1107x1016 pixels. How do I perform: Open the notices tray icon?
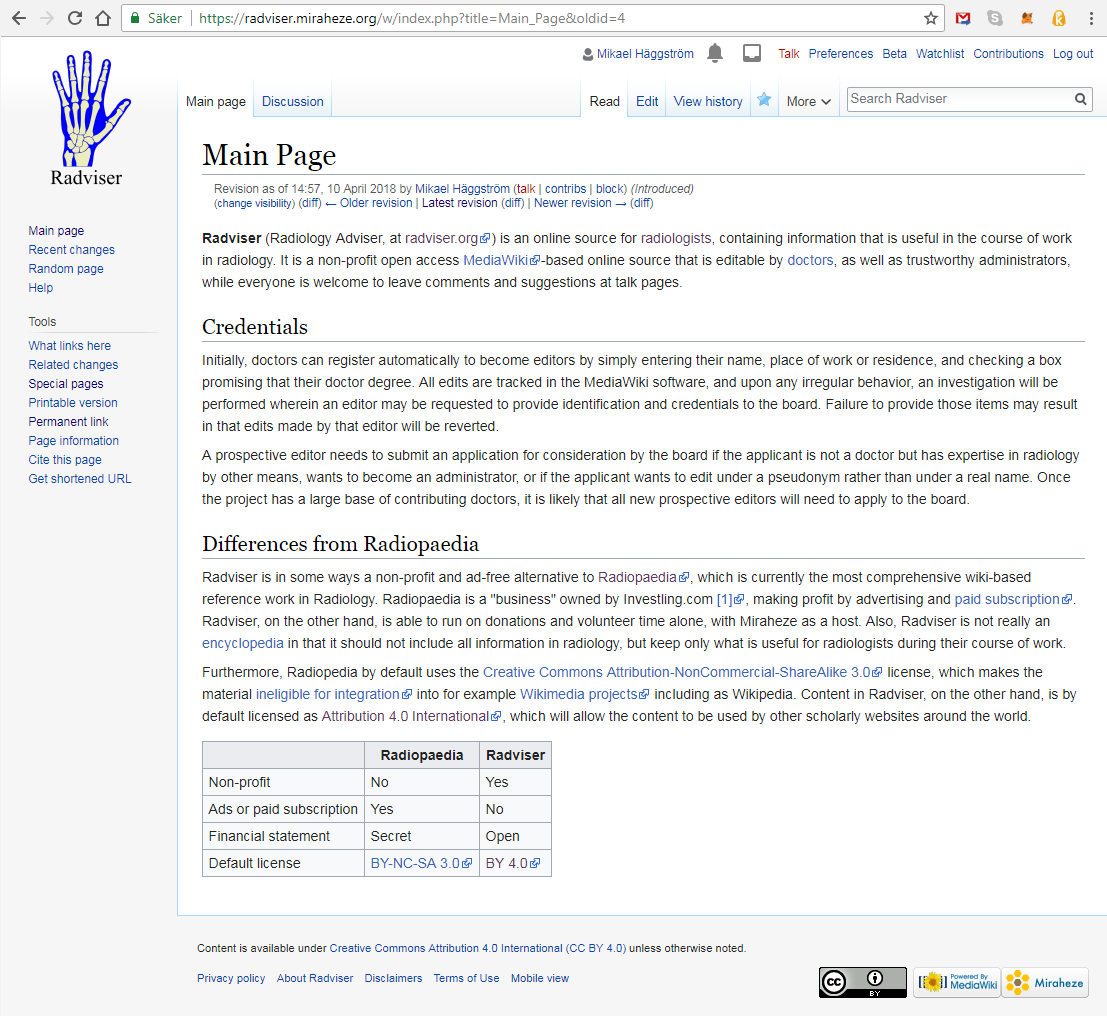752,53
